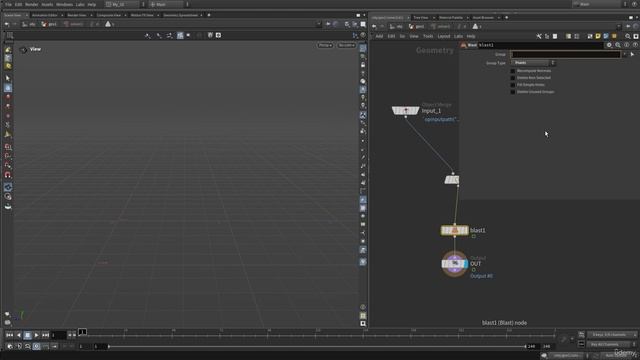The height and width of the screenshot is (360, 640).
Task: Toggle Delete Non Selected checkbox
Action: (513, 78)
